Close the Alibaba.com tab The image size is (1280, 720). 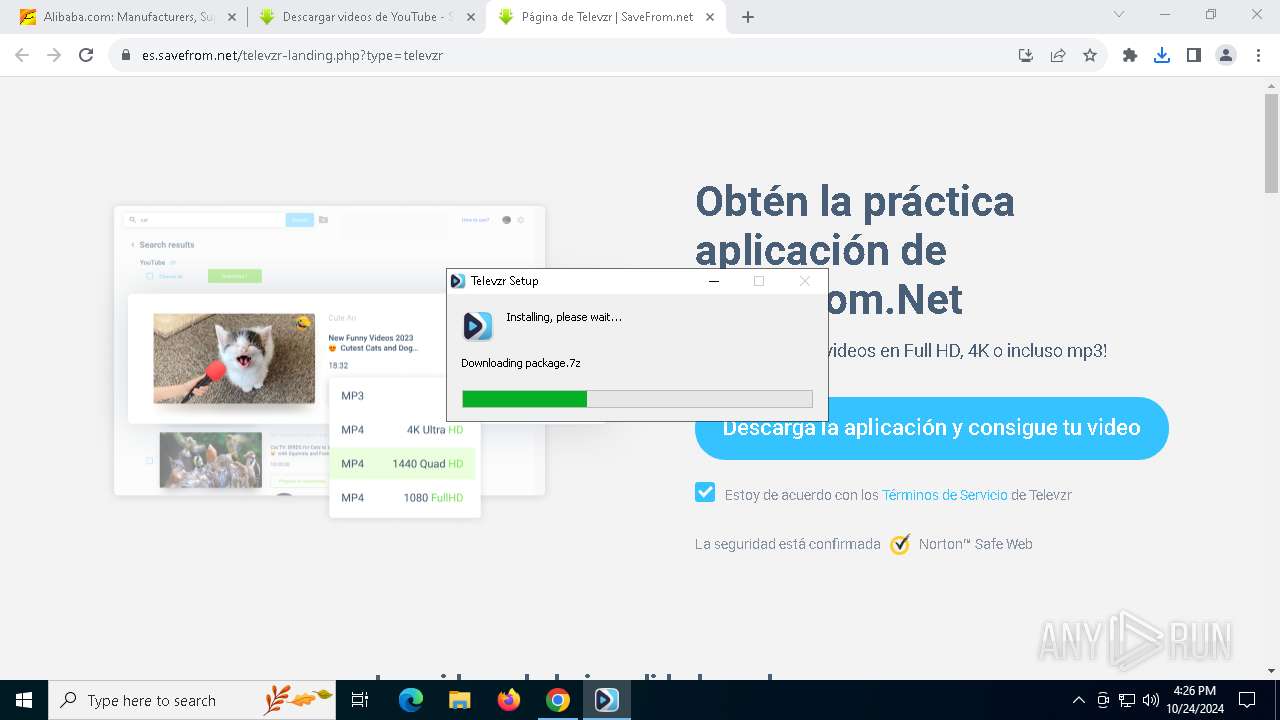(x=232, y=17)
